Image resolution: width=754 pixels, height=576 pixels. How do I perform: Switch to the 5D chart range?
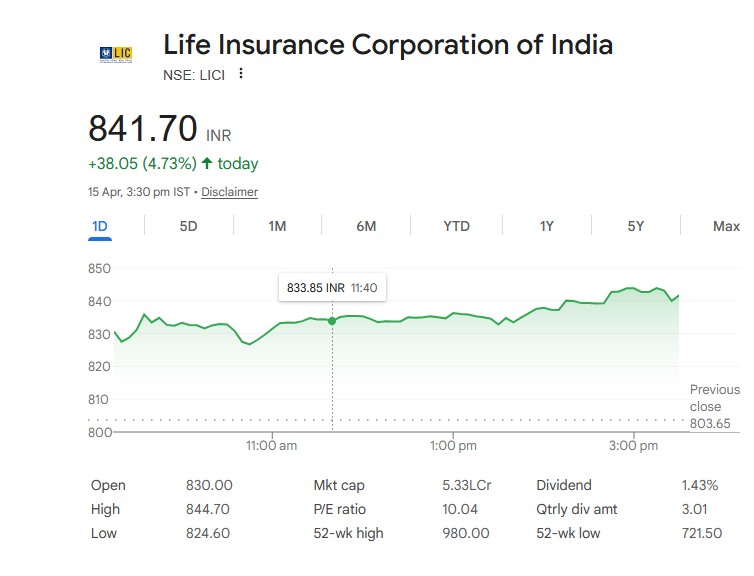point(188,226)
